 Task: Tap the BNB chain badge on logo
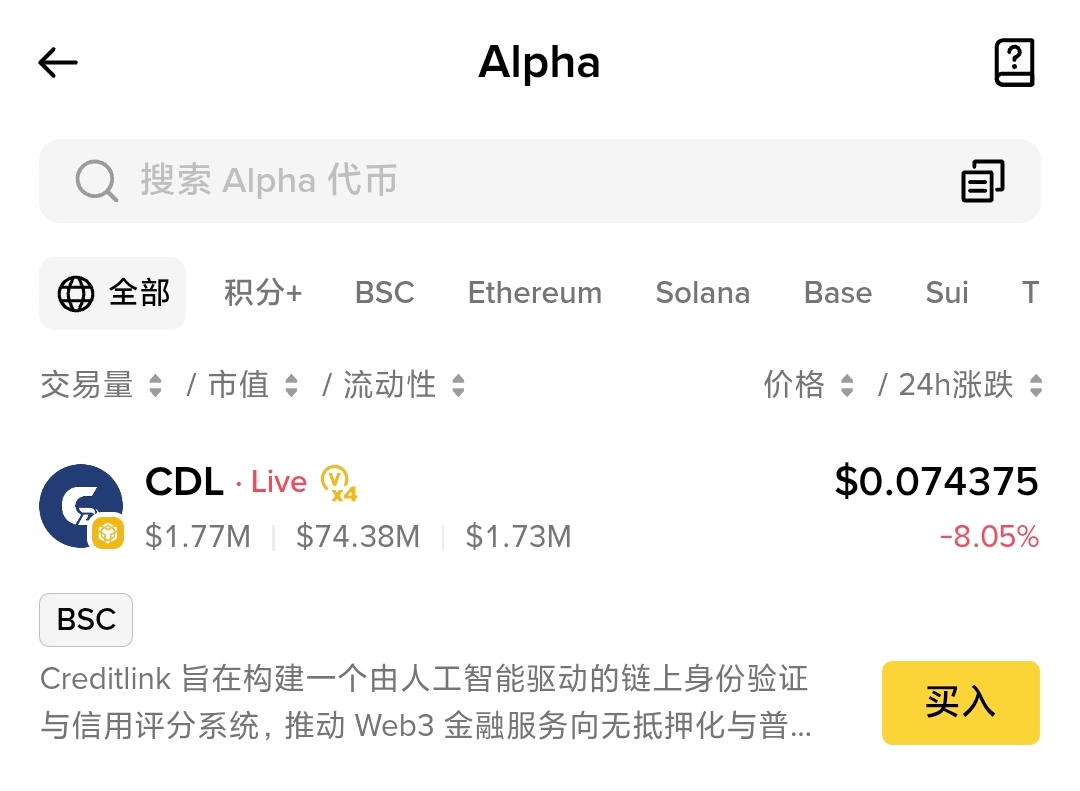coord(108,534)
